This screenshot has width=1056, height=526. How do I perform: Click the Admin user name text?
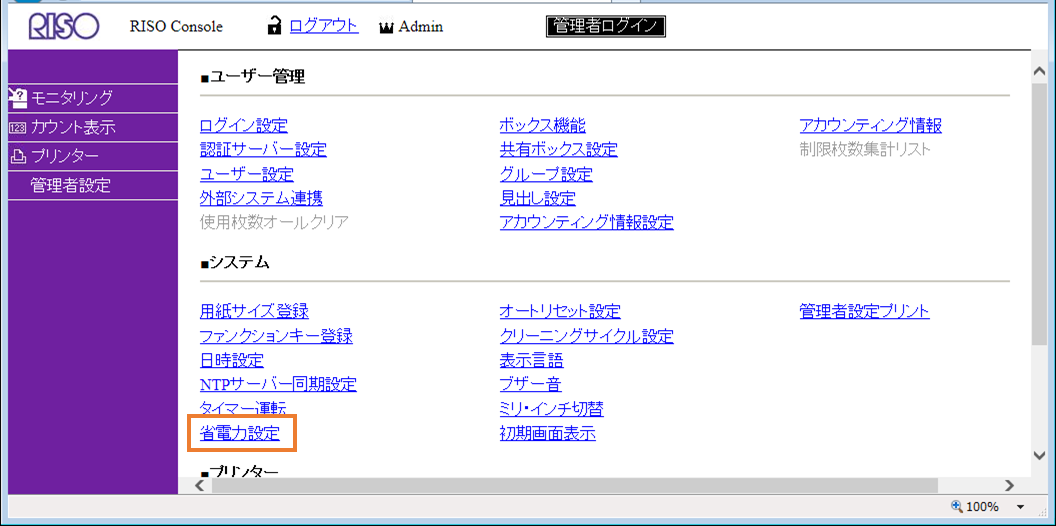point(420,27)
